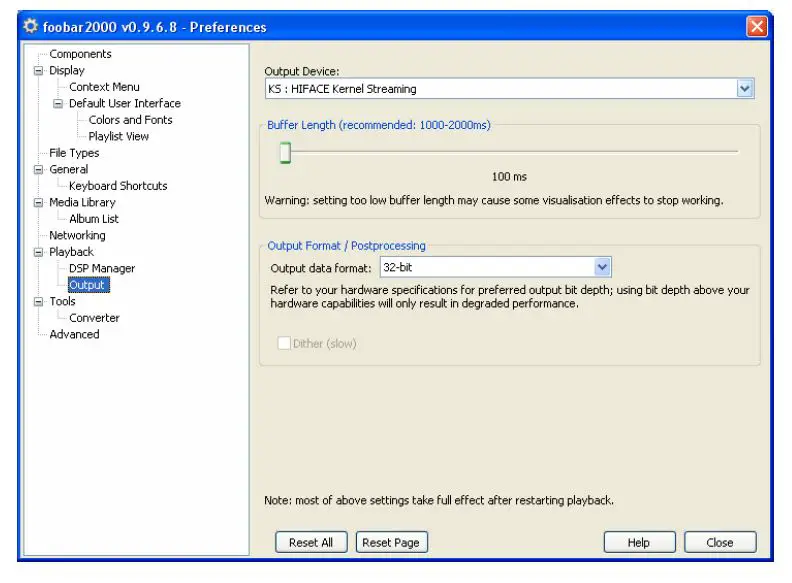The height and width of the screenshot is (583, 792).
Task: Click the Buffer Length group heading
Action: click(x=379, y=125)
